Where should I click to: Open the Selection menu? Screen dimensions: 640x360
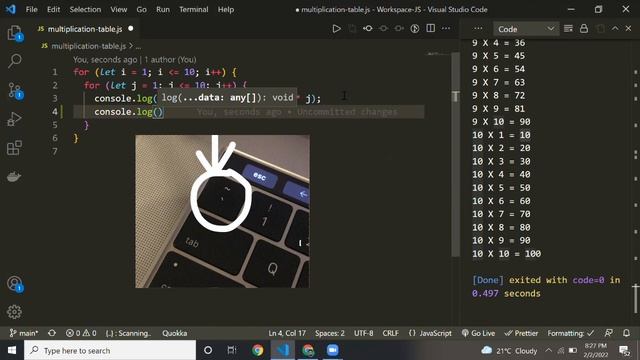click(x=85, y=9)
